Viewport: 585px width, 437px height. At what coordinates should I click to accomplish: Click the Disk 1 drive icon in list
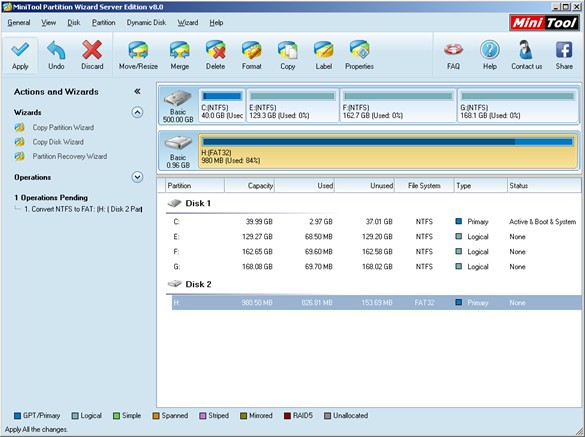174,203
